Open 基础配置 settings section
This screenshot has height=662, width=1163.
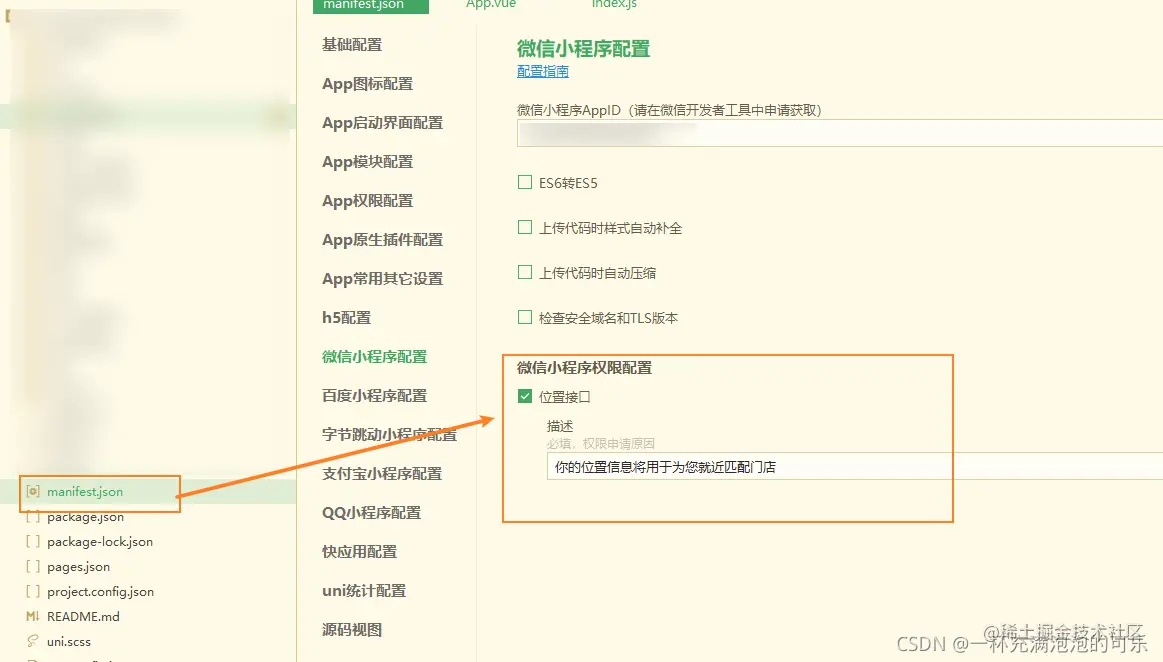pyautogui.click(x=352, y=44)
